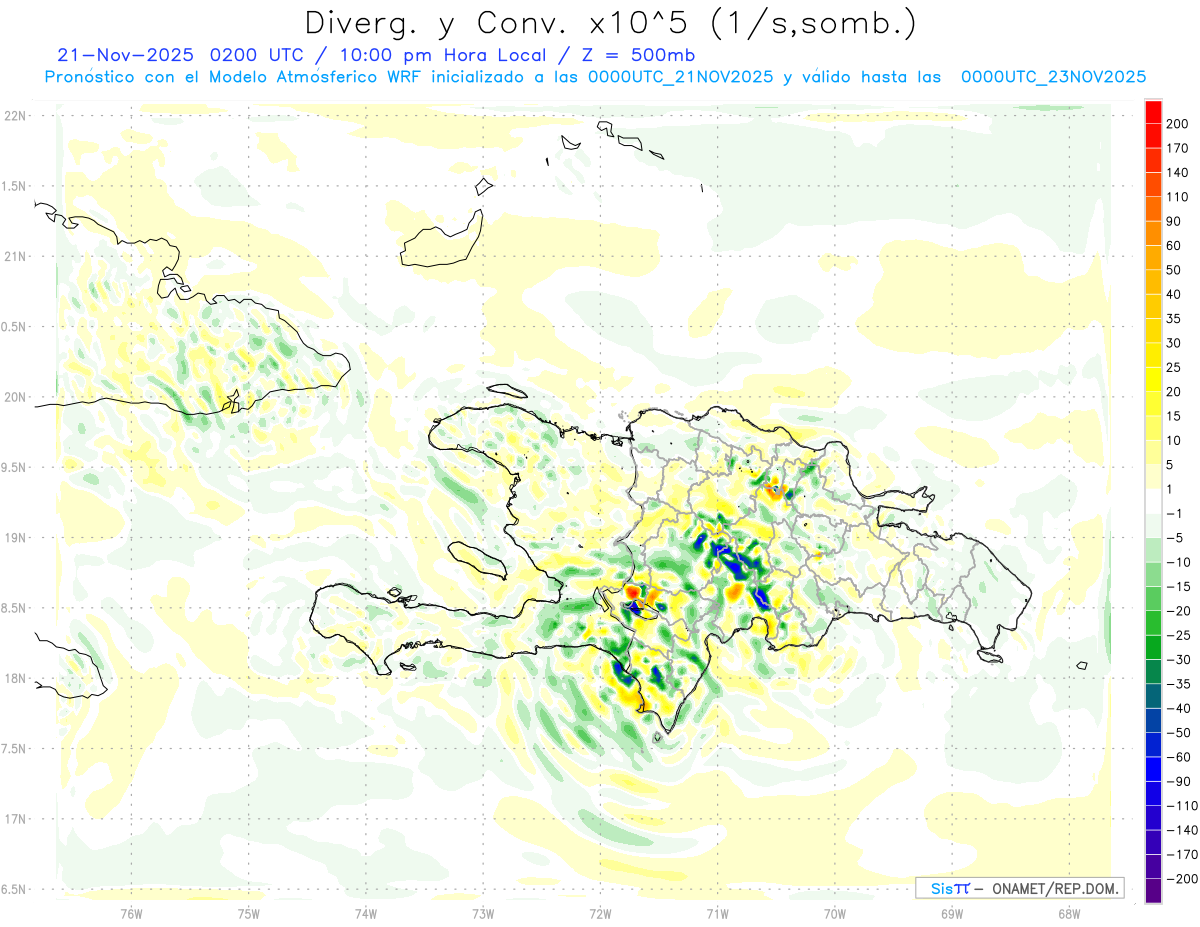Click the positive '110' legend value
This screenshot has width=1200, height=927.
1178,197
